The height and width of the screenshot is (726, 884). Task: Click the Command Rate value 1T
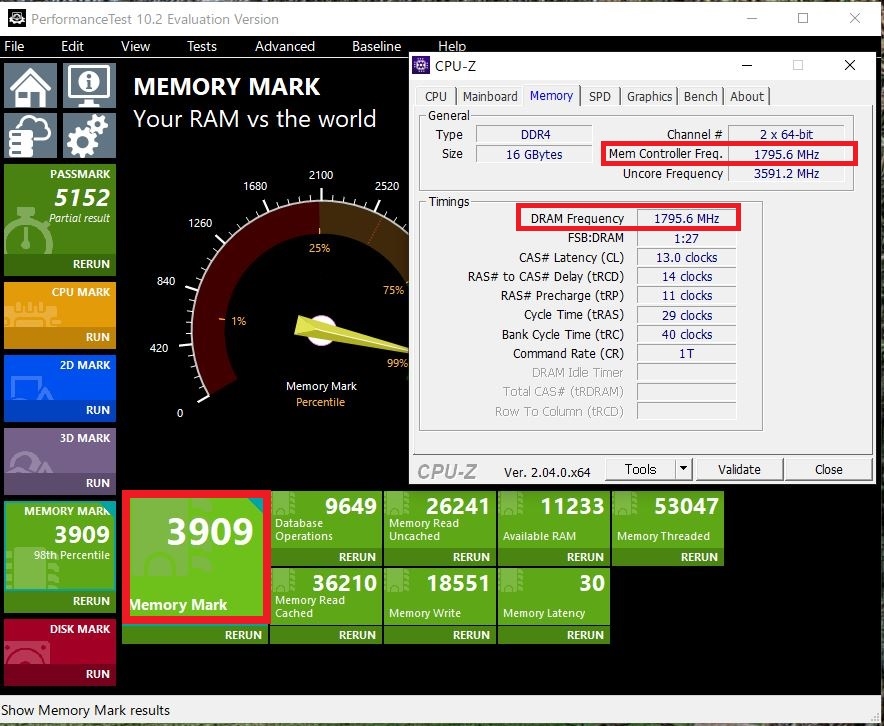(686, 353)
